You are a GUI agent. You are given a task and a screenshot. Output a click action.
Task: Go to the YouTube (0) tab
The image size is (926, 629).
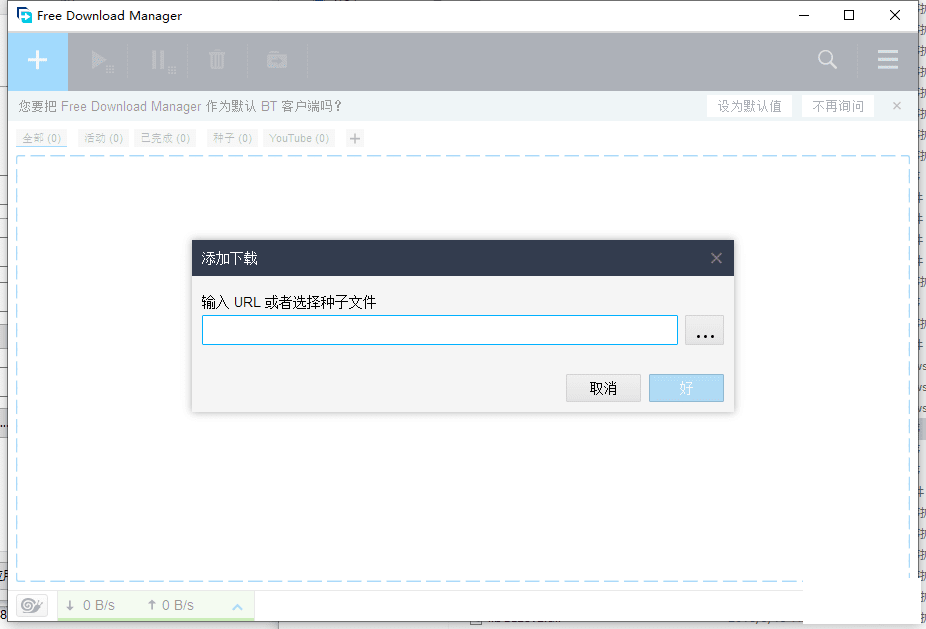299,138
